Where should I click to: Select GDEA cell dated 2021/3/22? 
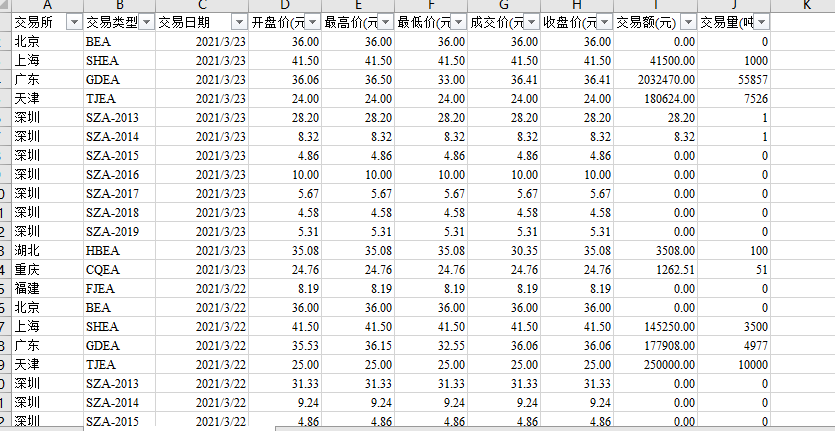pyautogui.click(x=119, y=346)
